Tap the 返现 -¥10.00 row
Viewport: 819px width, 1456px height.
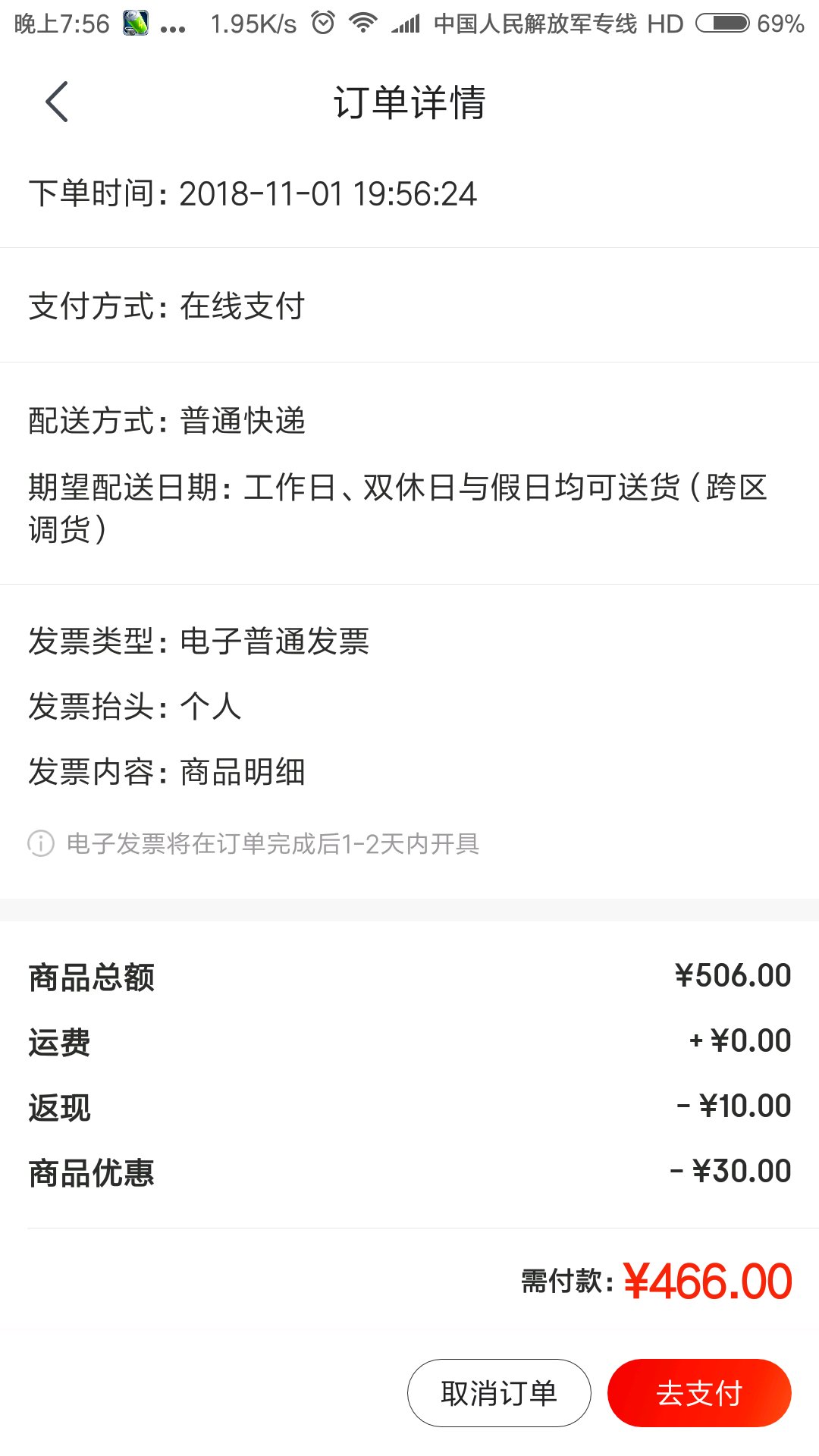[x=409, y=1106]
